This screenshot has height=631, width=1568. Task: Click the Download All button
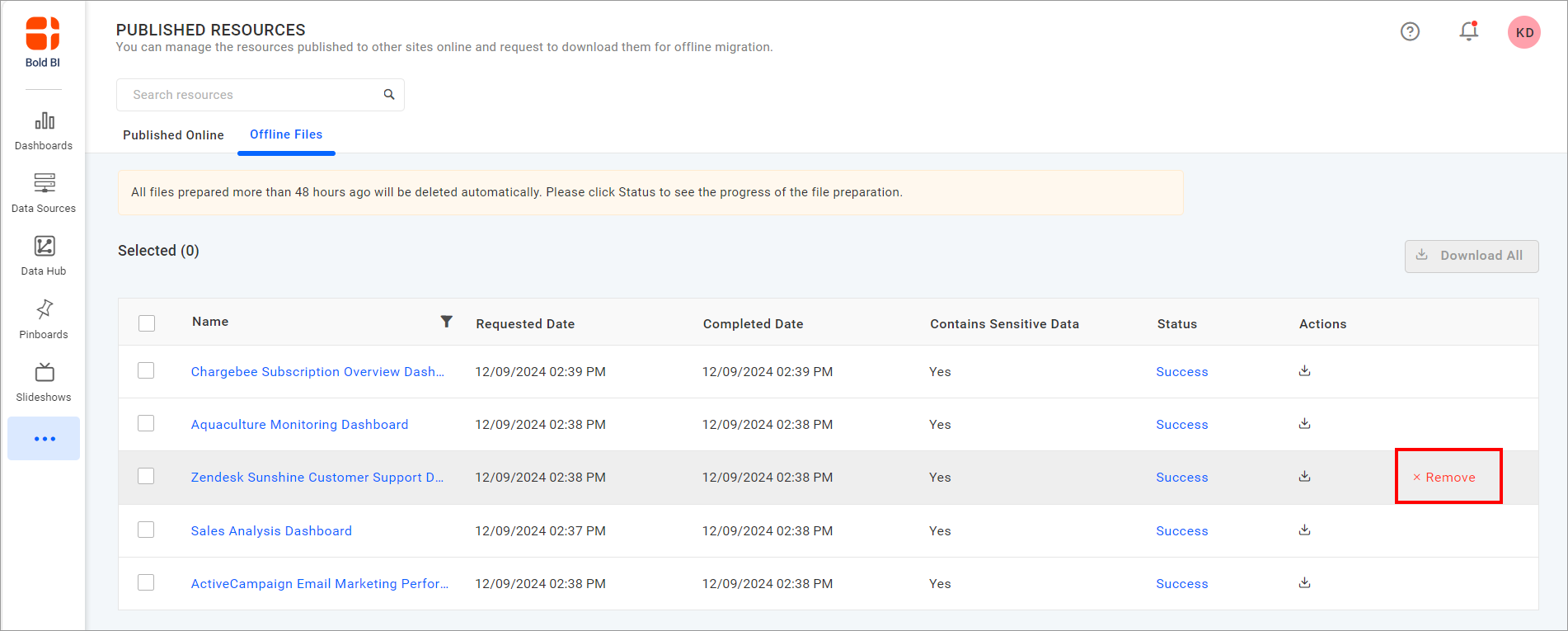pyautogui.click(x=1472, y=256)
